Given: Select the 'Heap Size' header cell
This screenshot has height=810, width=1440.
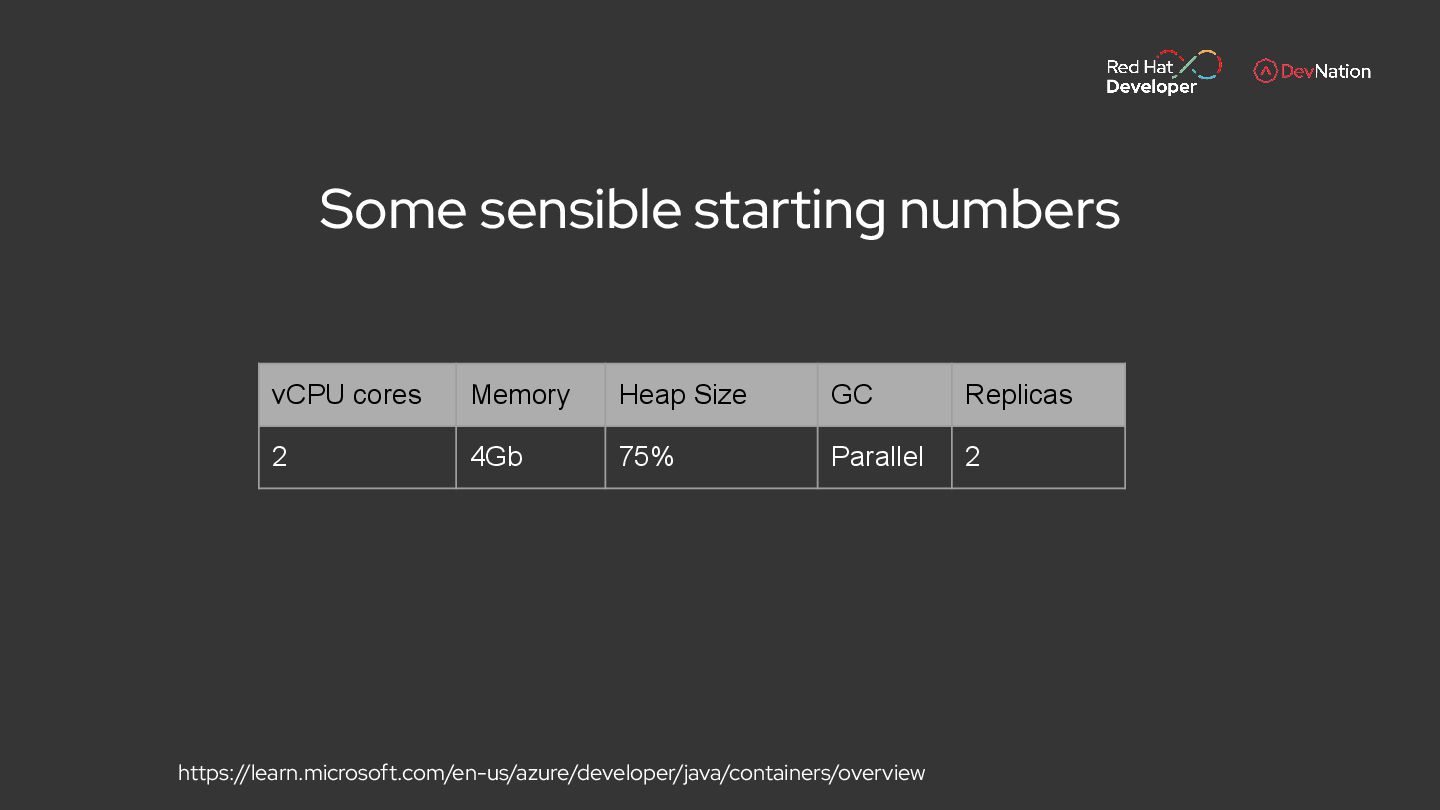Looking at the screenshot, I should [x=710, y=395].
